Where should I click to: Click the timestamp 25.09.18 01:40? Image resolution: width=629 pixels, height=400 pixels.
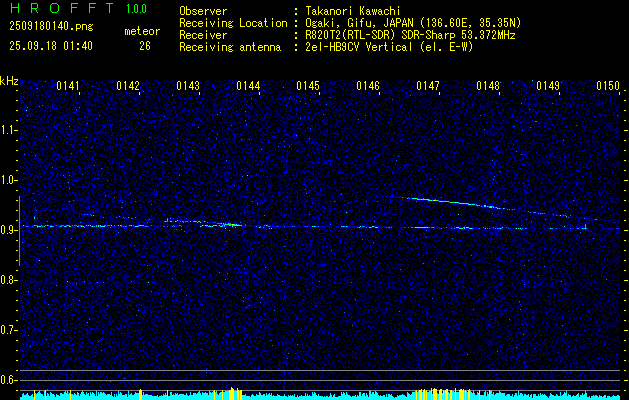(x=51, y=46)
